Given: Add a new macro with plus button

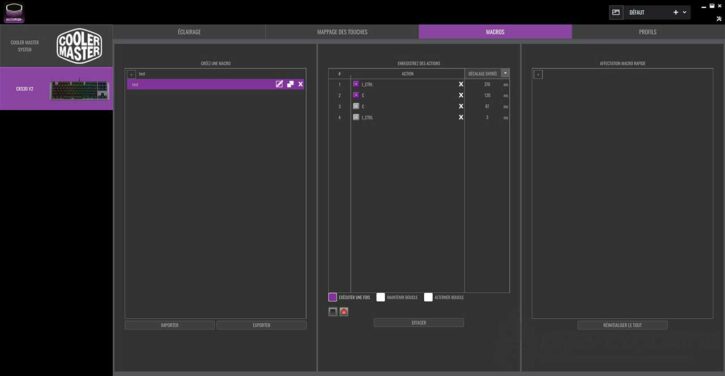Looking at the screenshot, I should pos(131,74).
